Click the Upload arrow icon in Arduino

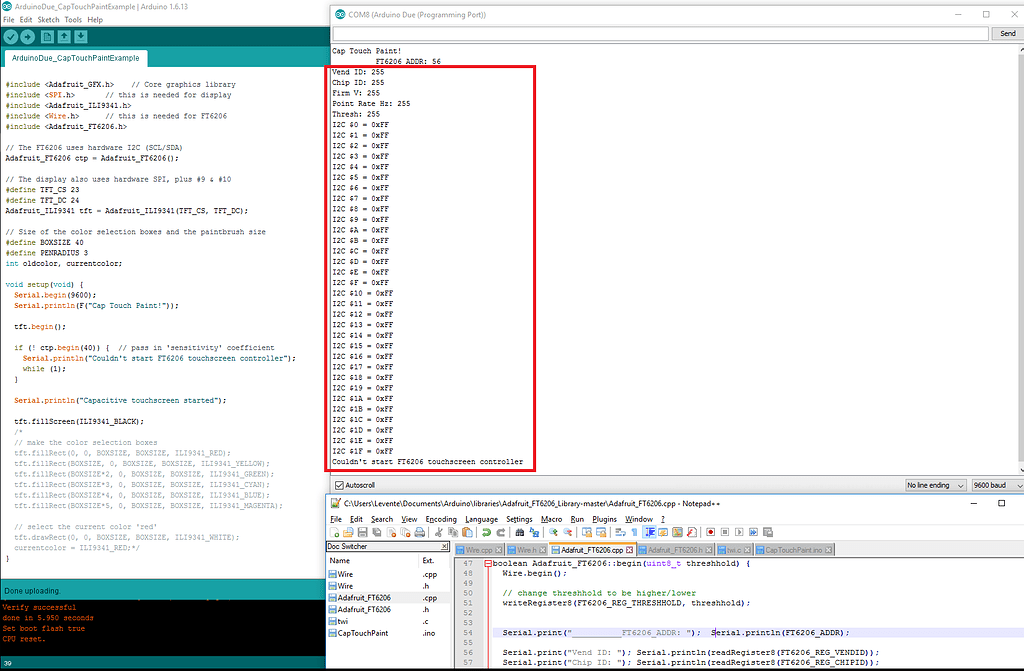tap(27, 37)
